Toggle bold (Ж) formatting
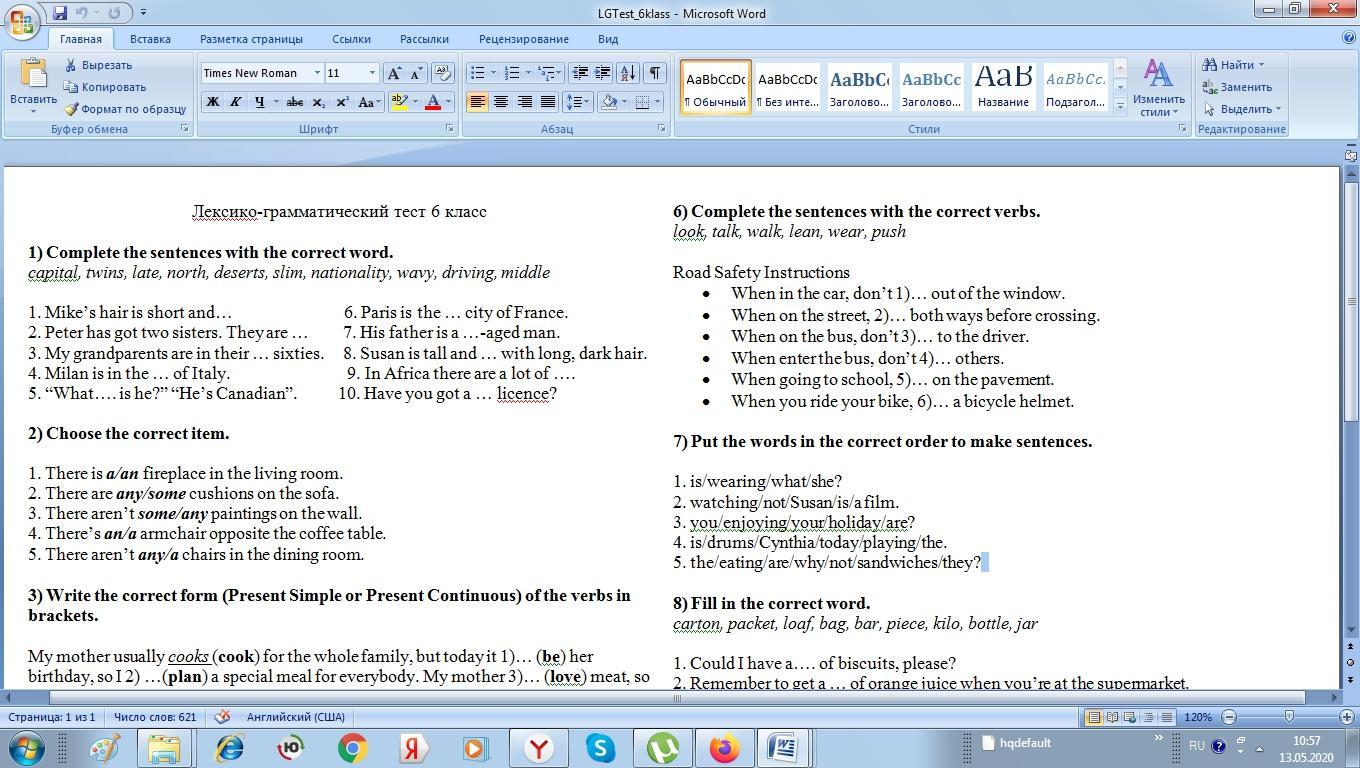 coord(212,102)
